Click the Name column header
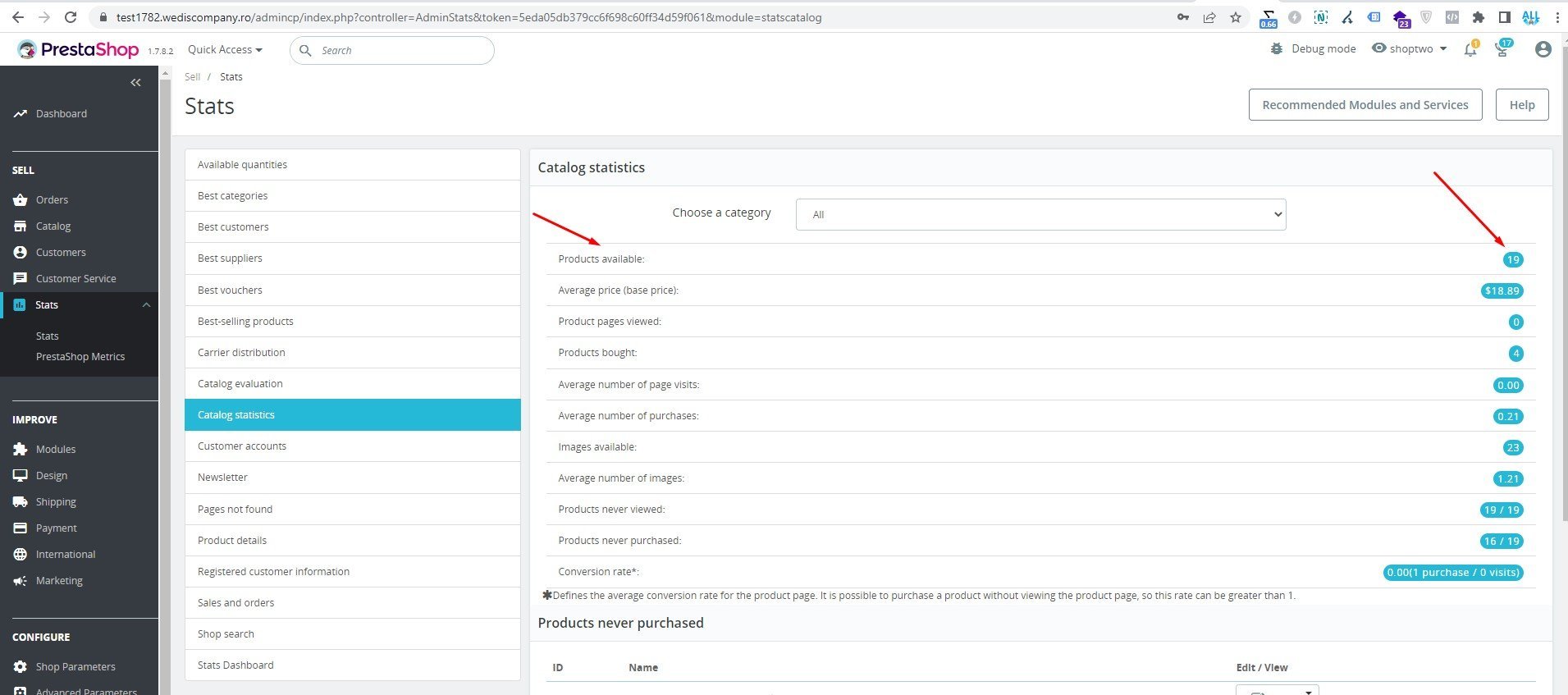The image size is (1568, 695). pyautogui.click(x=643, y=667)
